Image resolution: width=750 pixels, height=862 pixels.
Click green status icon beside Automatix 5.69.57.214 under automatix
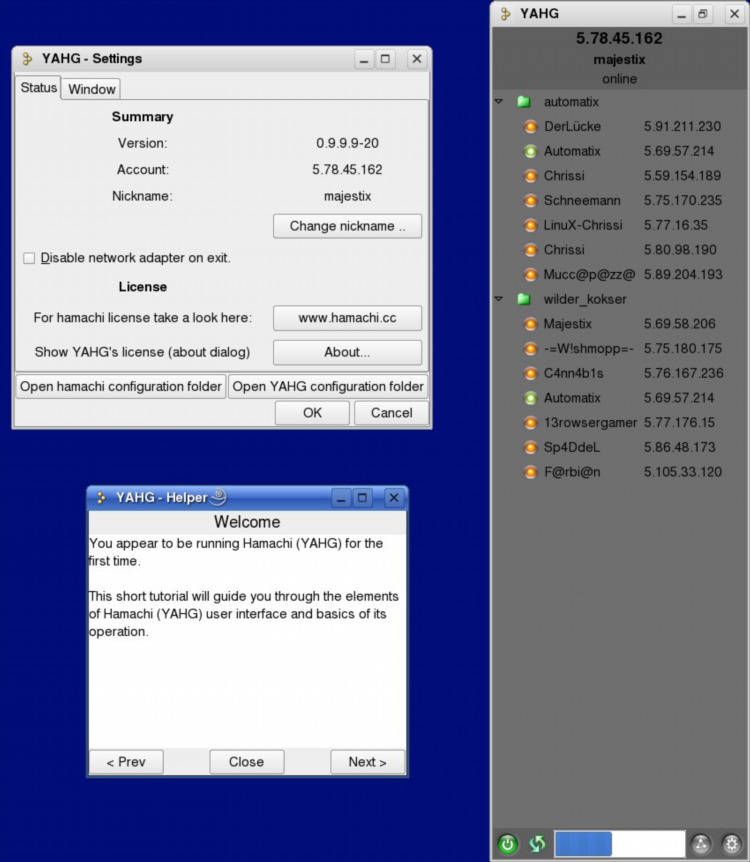[x=530, y=151]
